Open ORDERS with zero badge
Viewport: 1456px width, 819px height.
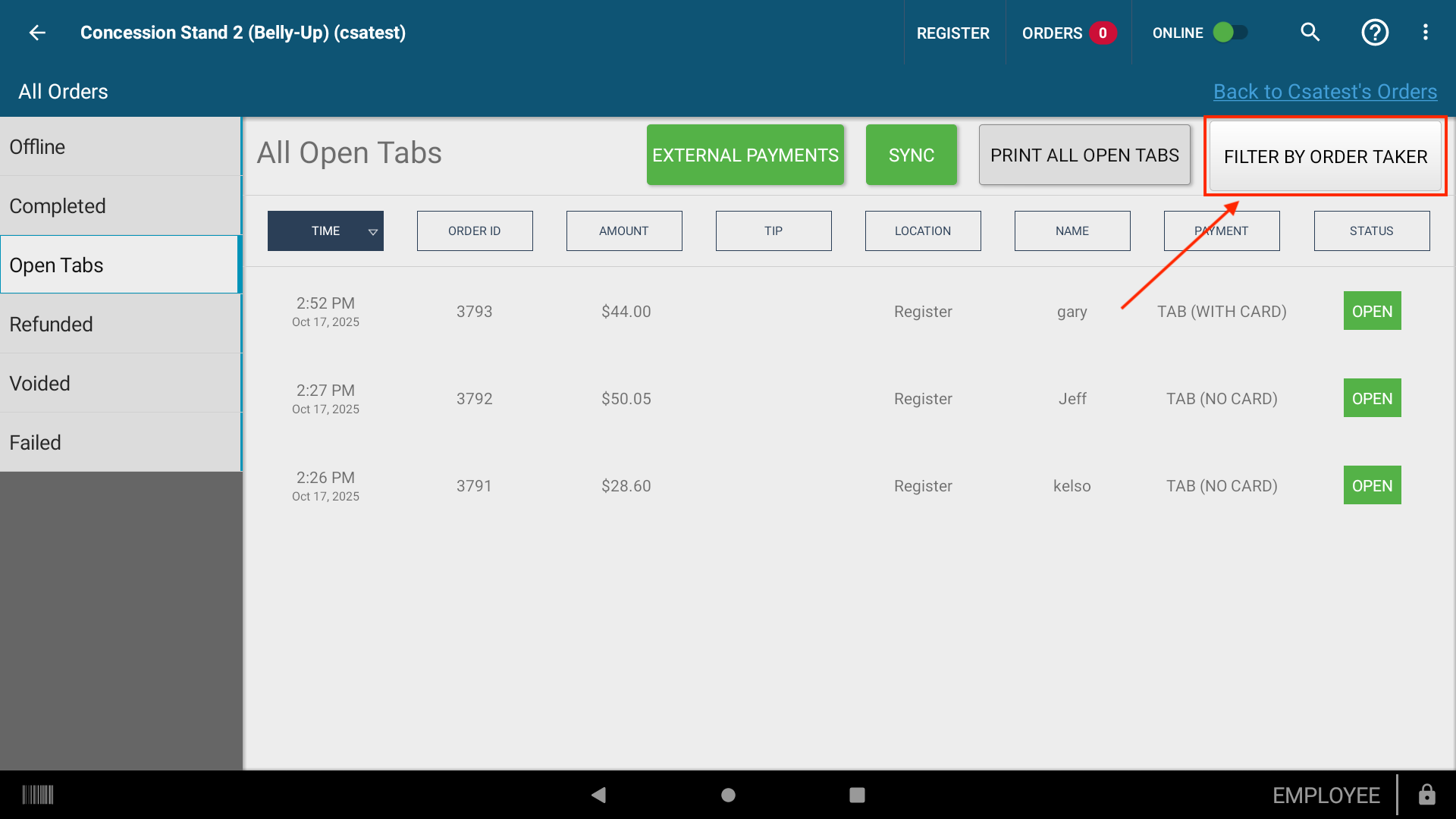pyautogui.click(x=1068, y=33)
